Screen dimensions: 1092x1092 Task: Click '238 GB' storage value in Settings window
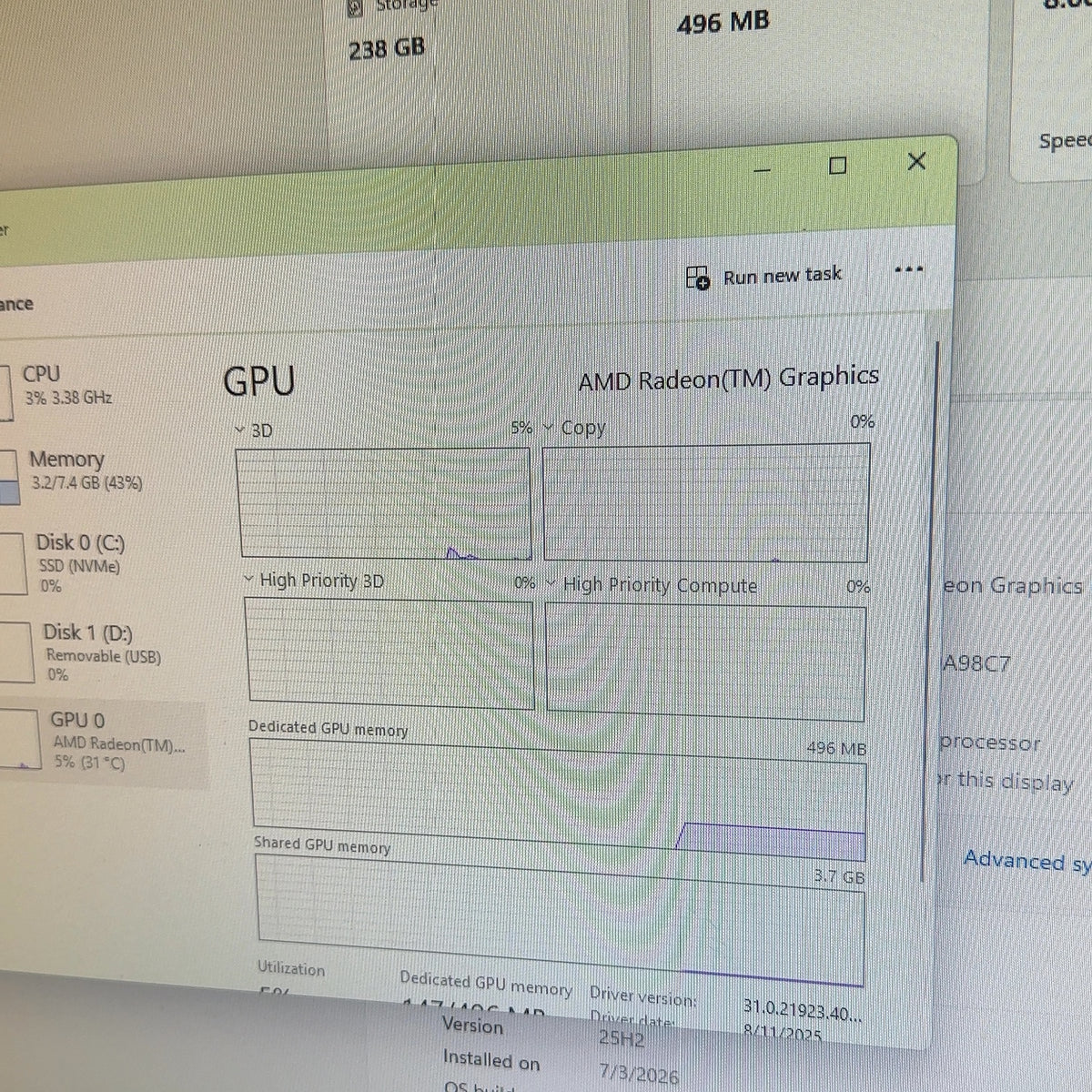pyautogui.click(x=387, y=48)
